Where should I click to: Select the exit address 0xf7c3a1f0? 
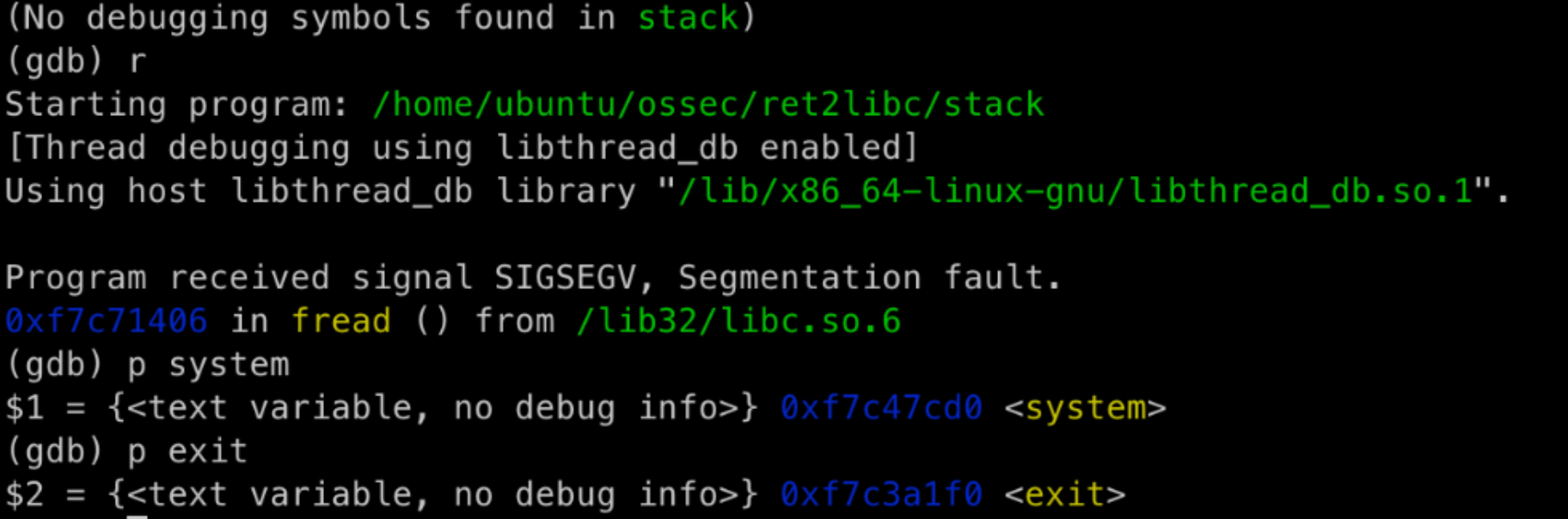tap(881, 495)
